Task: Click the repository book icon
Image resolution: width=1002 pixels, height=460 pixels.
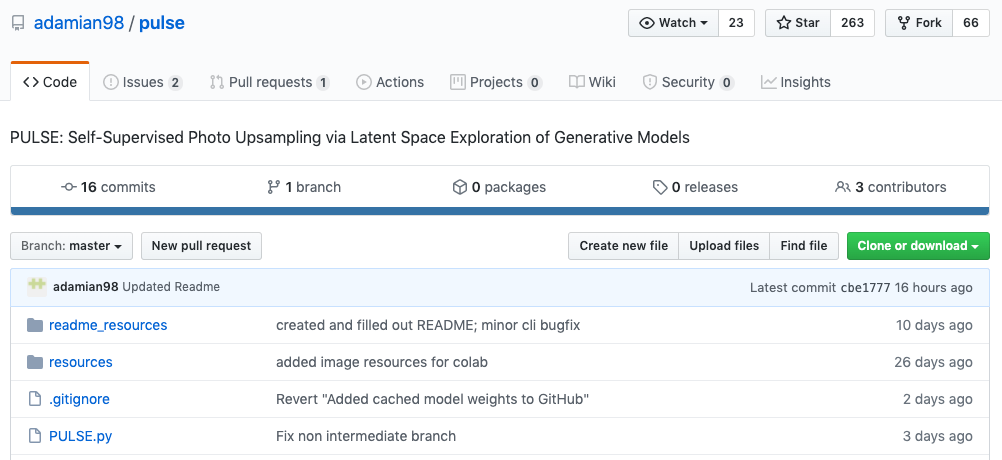Action: 17,23
